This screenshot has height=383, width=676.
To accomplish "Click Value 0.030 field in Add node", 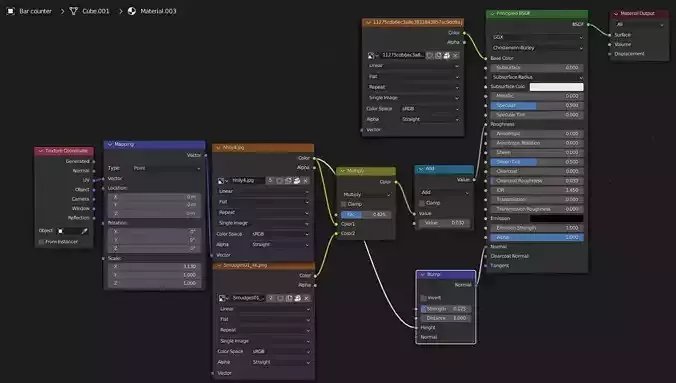I will pos(444,223).
